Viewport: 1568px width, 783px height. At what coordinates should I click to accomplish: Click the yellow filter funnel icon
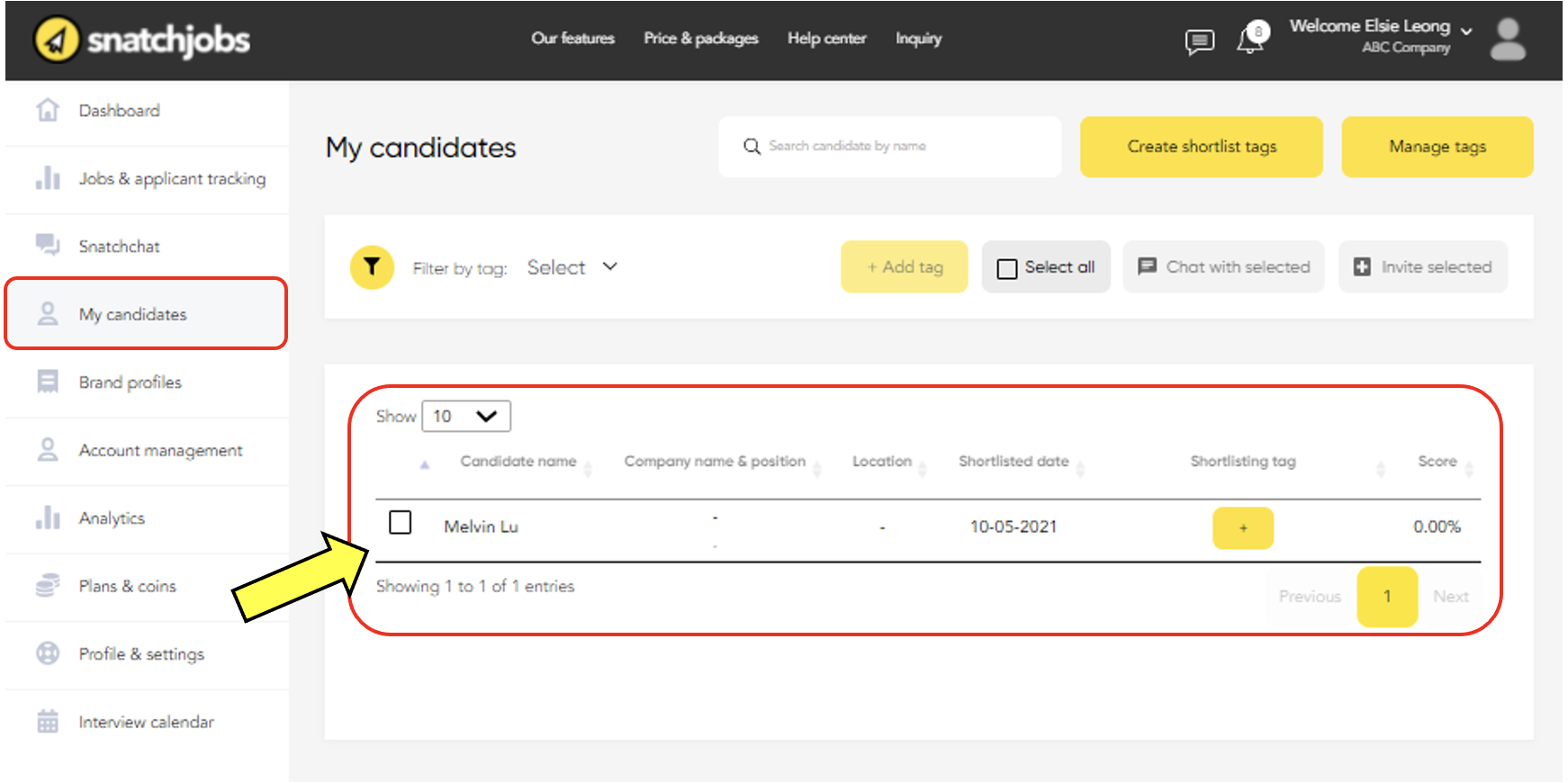pyautogui.click(x=372, y=267)
